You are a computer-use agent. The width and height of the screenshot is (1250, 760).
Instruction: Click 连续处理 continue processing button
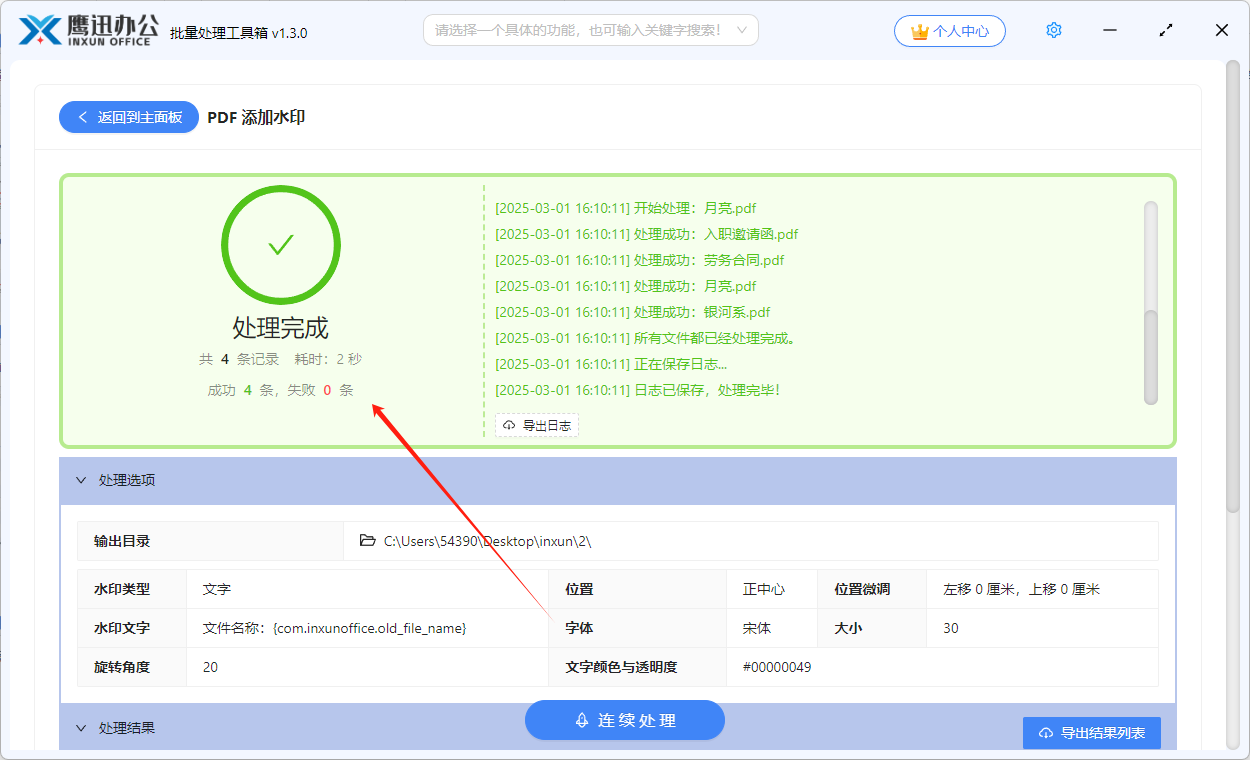point(625,720)
